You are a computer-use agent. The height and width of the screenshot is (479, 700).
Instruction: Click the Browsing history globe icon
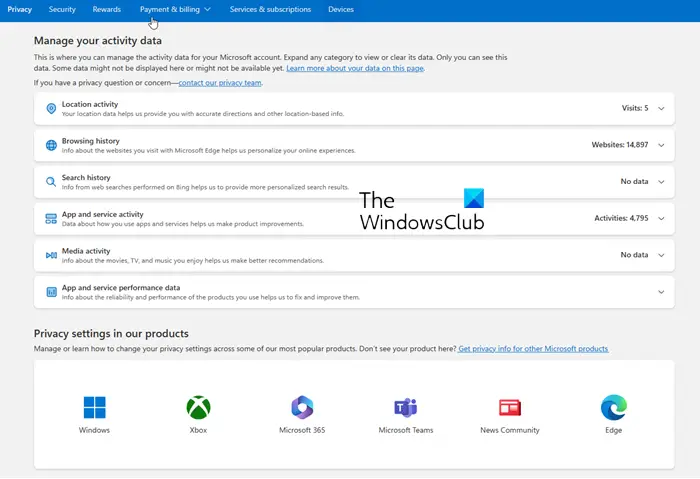(51, 145)
